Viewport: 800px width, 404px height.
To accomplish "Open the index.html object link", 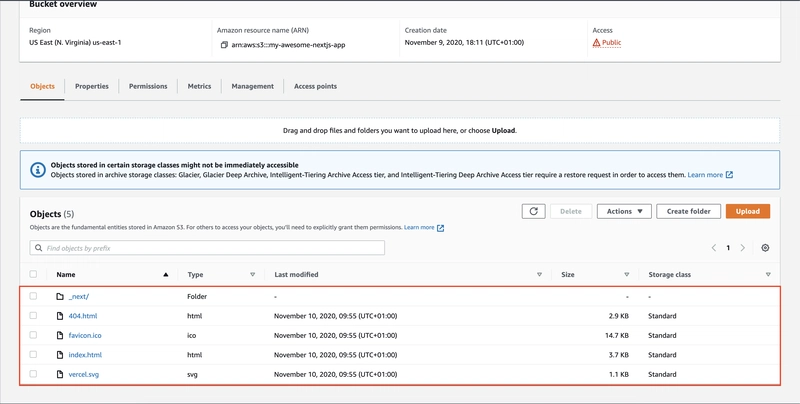I will click(85, 355).
